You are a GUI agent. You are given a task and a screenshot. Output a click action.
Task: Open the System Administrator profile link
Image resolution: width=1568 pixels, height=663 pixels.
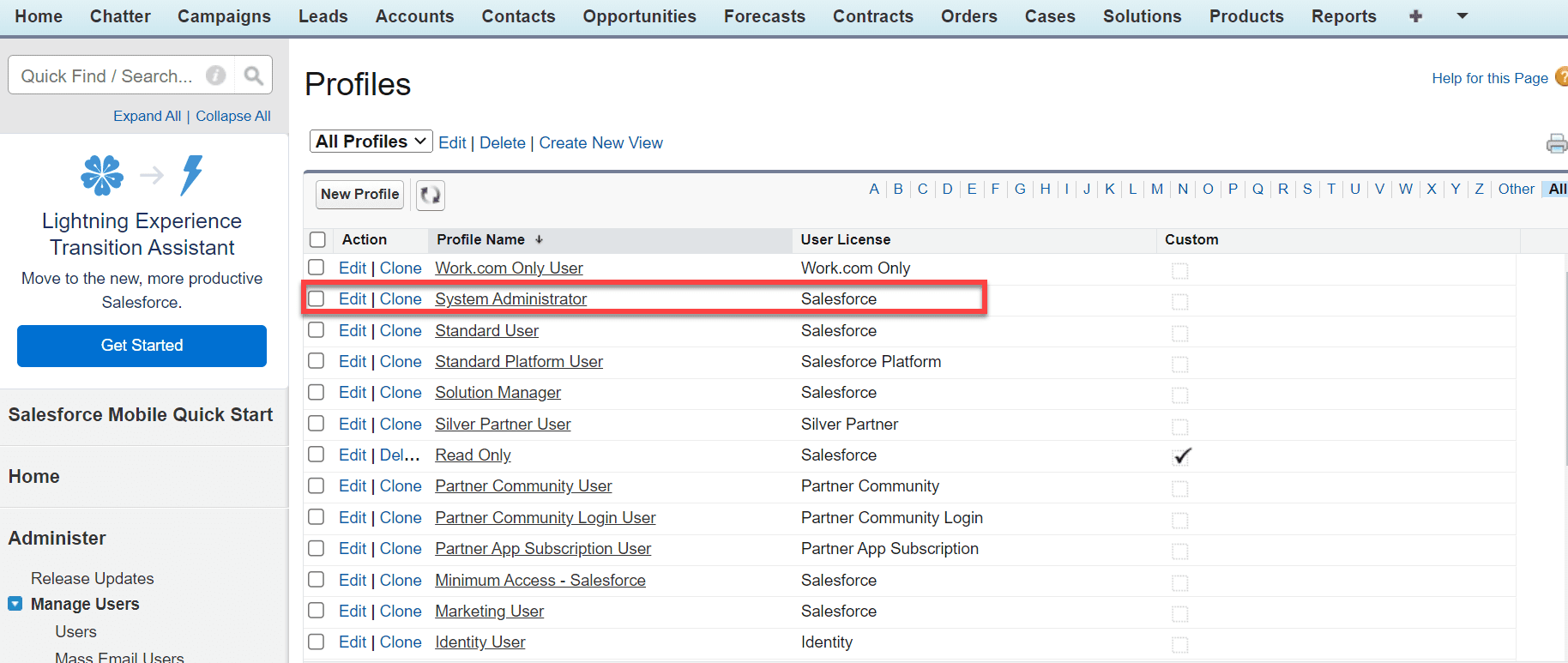tap(510, 298)
